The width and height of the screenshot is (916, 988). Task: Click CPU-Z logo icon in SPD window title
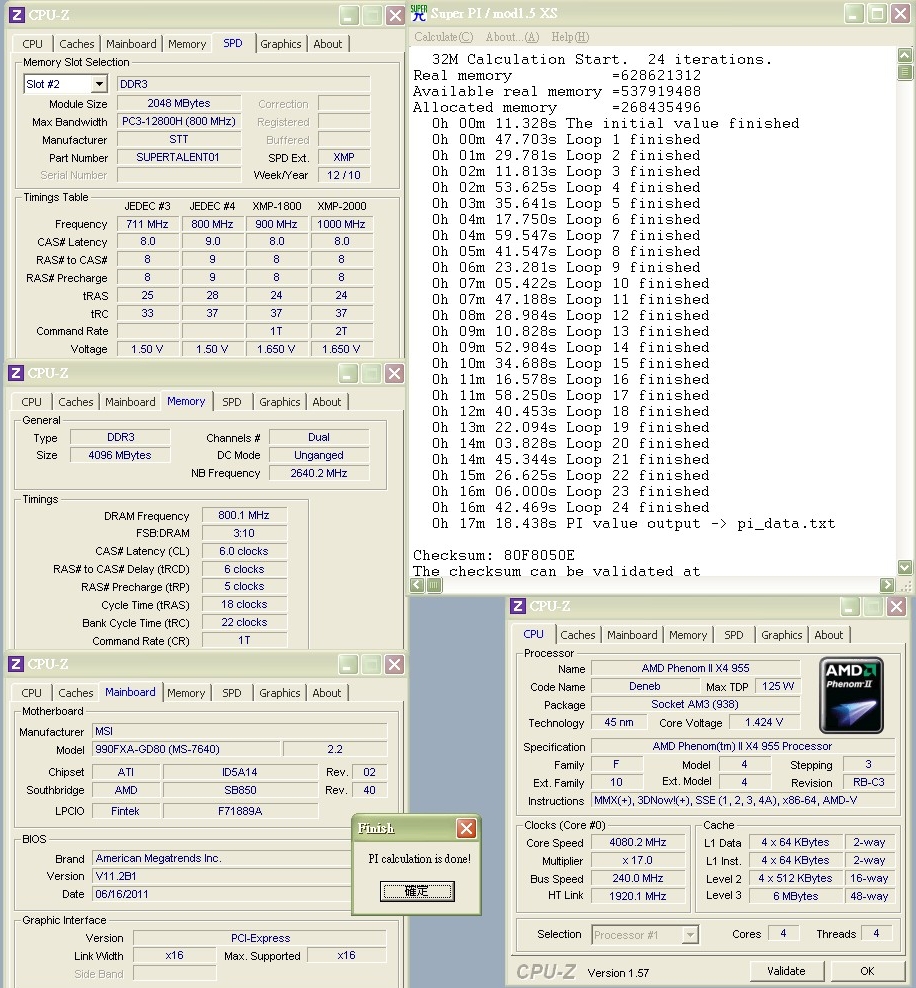(x=17, y=14)
